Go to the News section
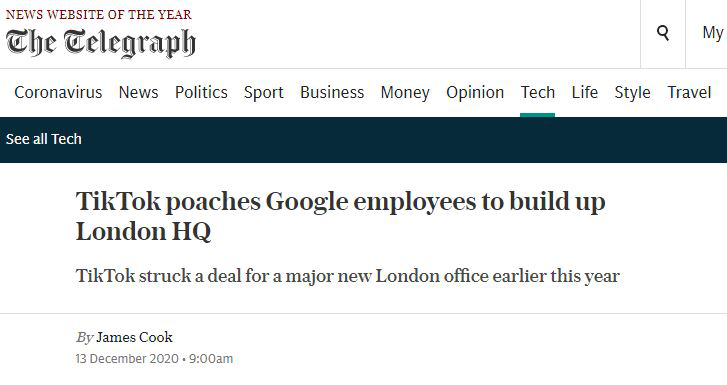The image size is (727, 385). click(138, 92)
